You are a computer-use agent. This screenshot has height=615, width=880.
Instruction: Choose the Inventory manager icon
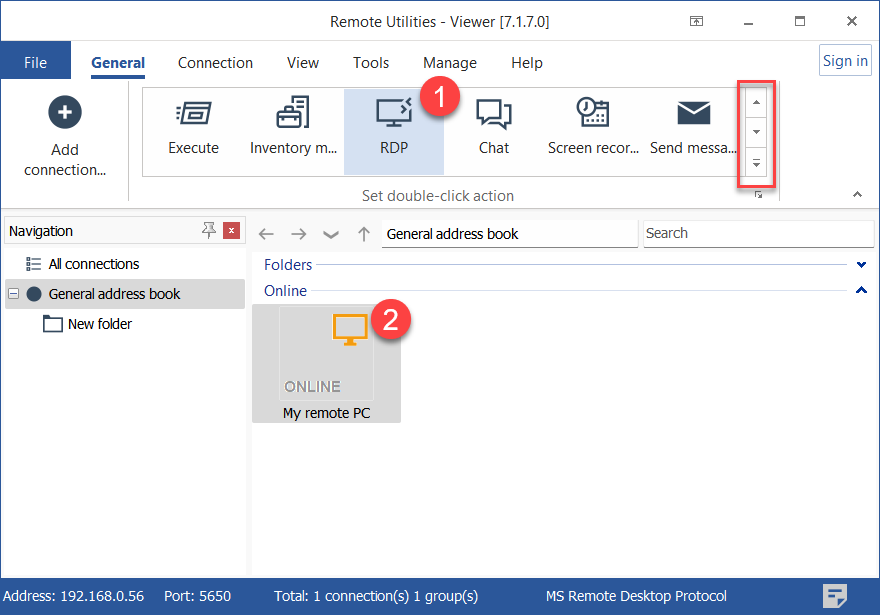point(293,113)
